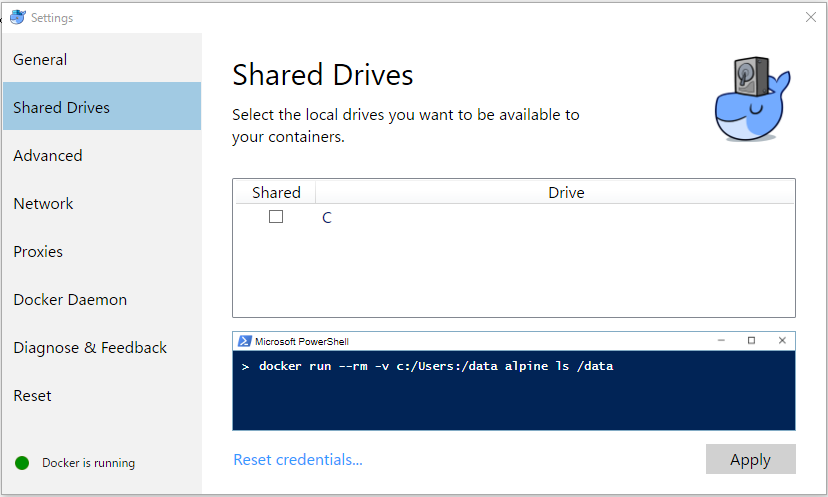Select the C drive row label
This screenshot has height=497, width=828.
point(327,218)
